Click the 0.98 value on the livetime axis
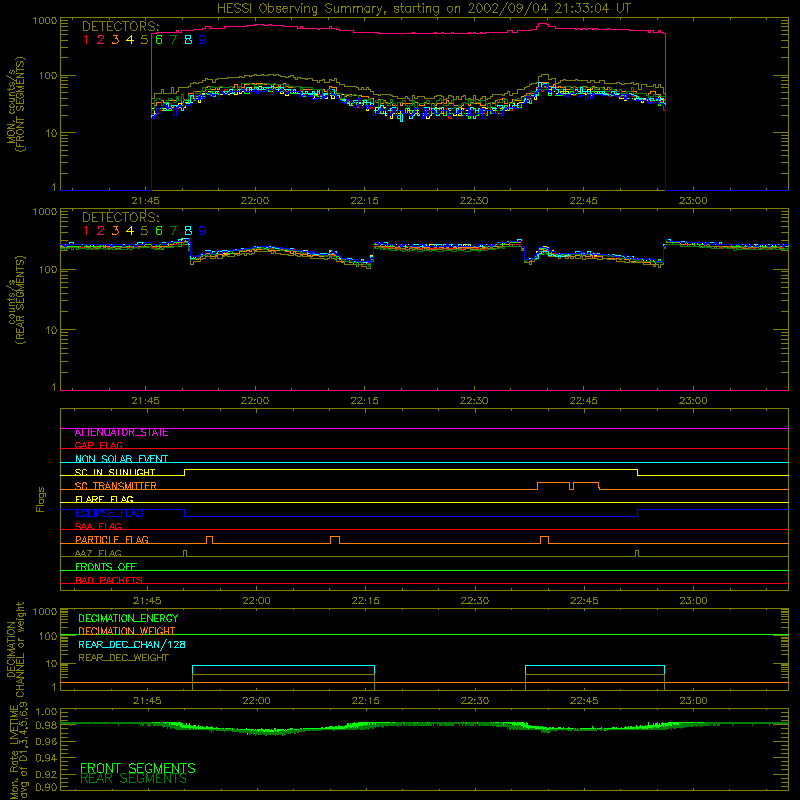 pos(46,726)
